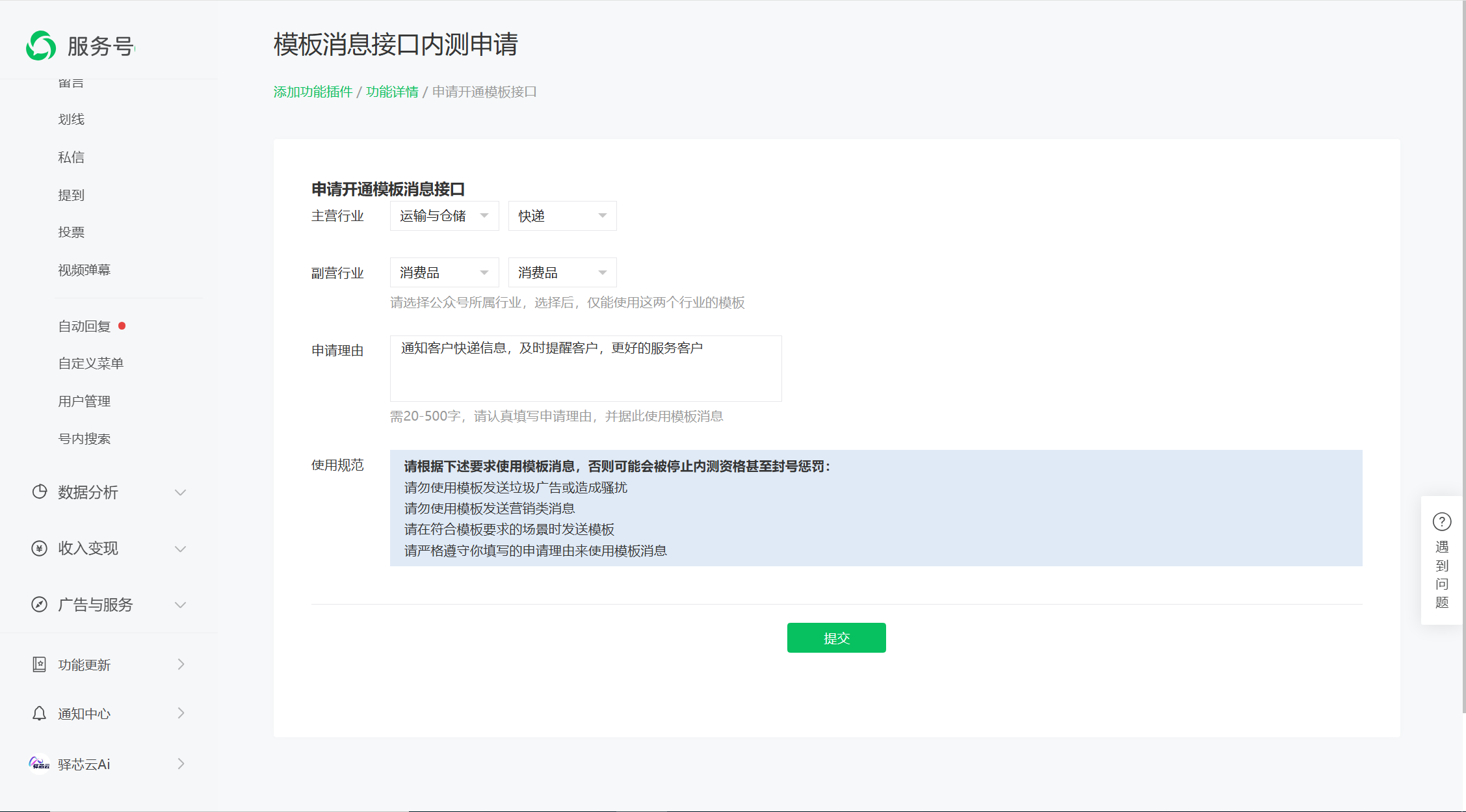This screenshot has height=812, width=1466.
Task: Click the green 提交 submit button
Action: click(x=836, y=638)
